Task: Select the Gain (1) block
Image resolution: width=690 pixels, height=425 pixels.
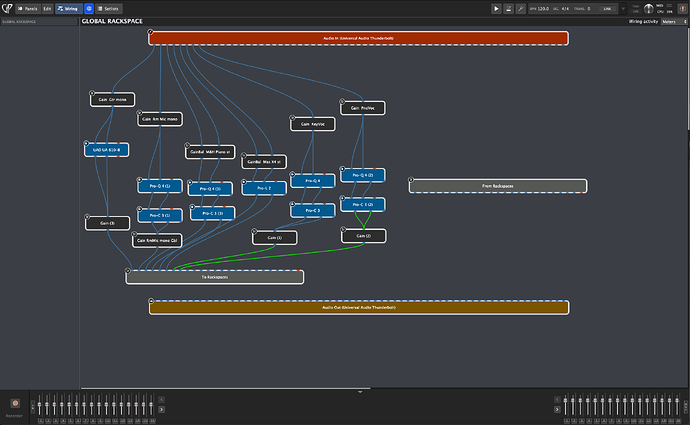Action: click(x=275, y=238)
